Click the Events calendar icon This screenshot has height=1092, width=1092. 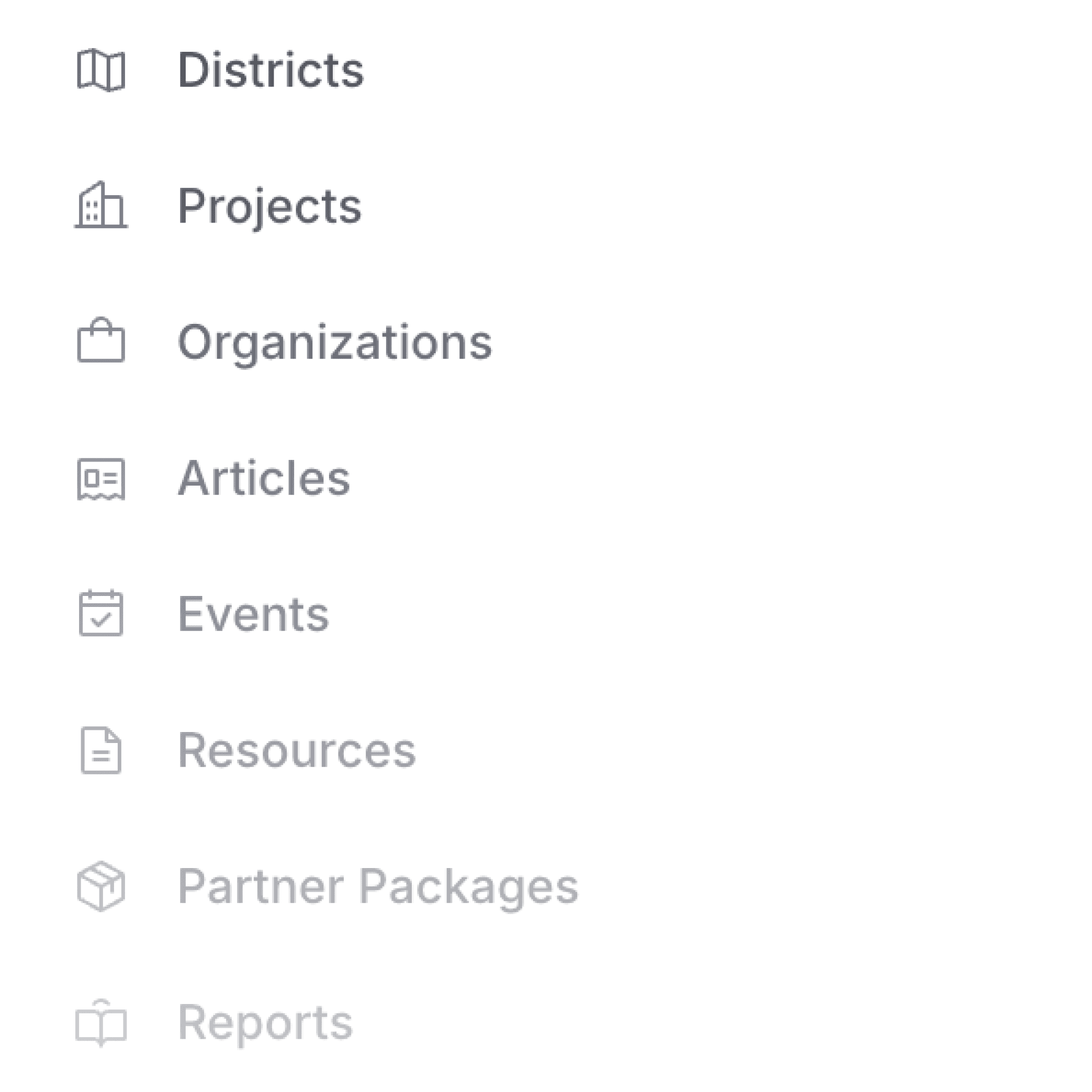click(x=101, y=613)
